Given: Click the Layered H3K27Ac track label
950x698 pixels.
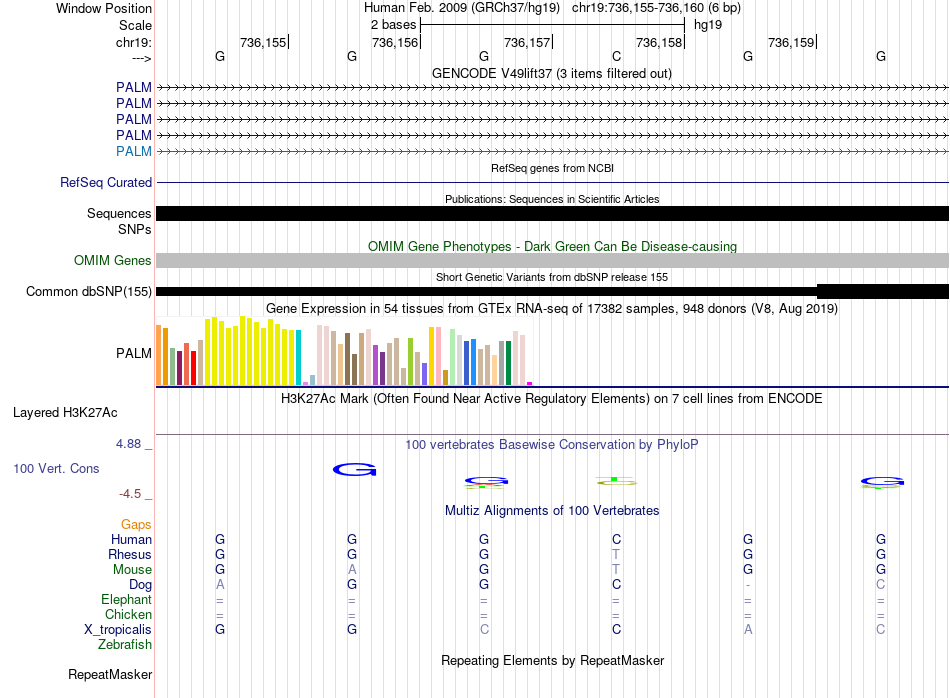Looking at the screenshot, I should click(65, 413).
